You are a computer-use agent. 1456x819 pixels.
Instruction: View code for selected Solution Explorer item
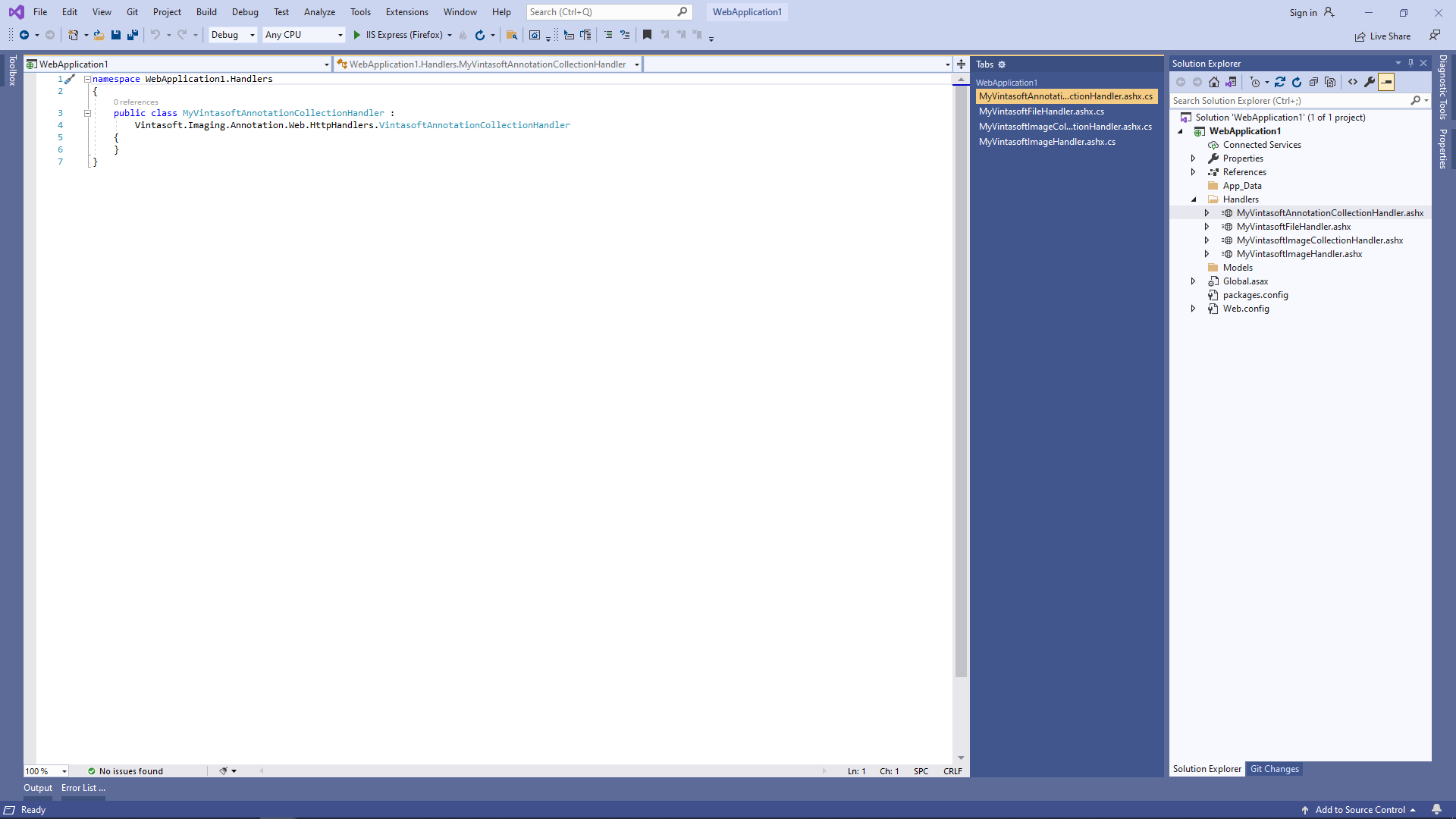(x=1353, y=82)
